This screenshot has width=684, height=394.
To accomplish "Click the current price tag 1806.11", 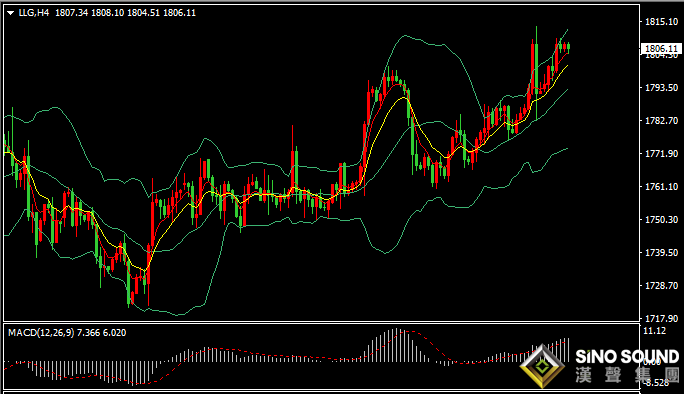I will (x=661, y=48).
